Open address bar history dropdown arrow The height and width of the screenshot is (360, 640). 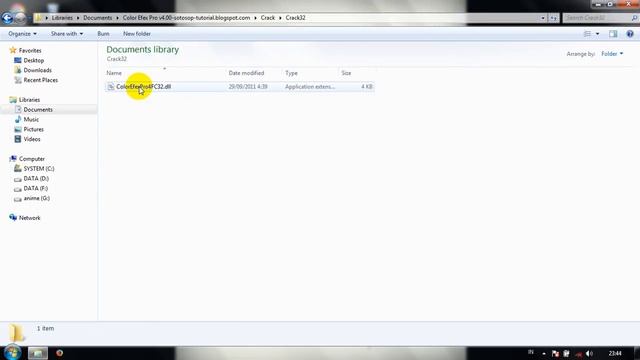(x=542, y=18)
